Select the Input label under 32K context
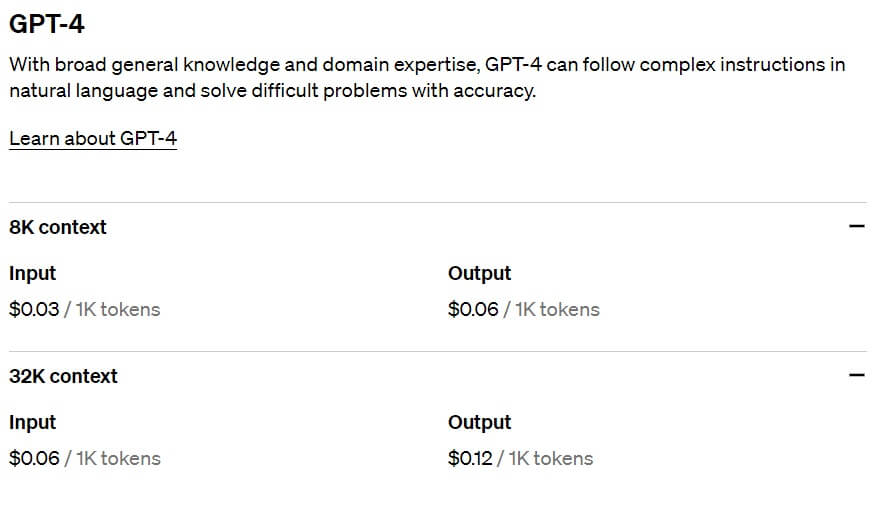Screen dimensions: 882x506 [32, 422]
